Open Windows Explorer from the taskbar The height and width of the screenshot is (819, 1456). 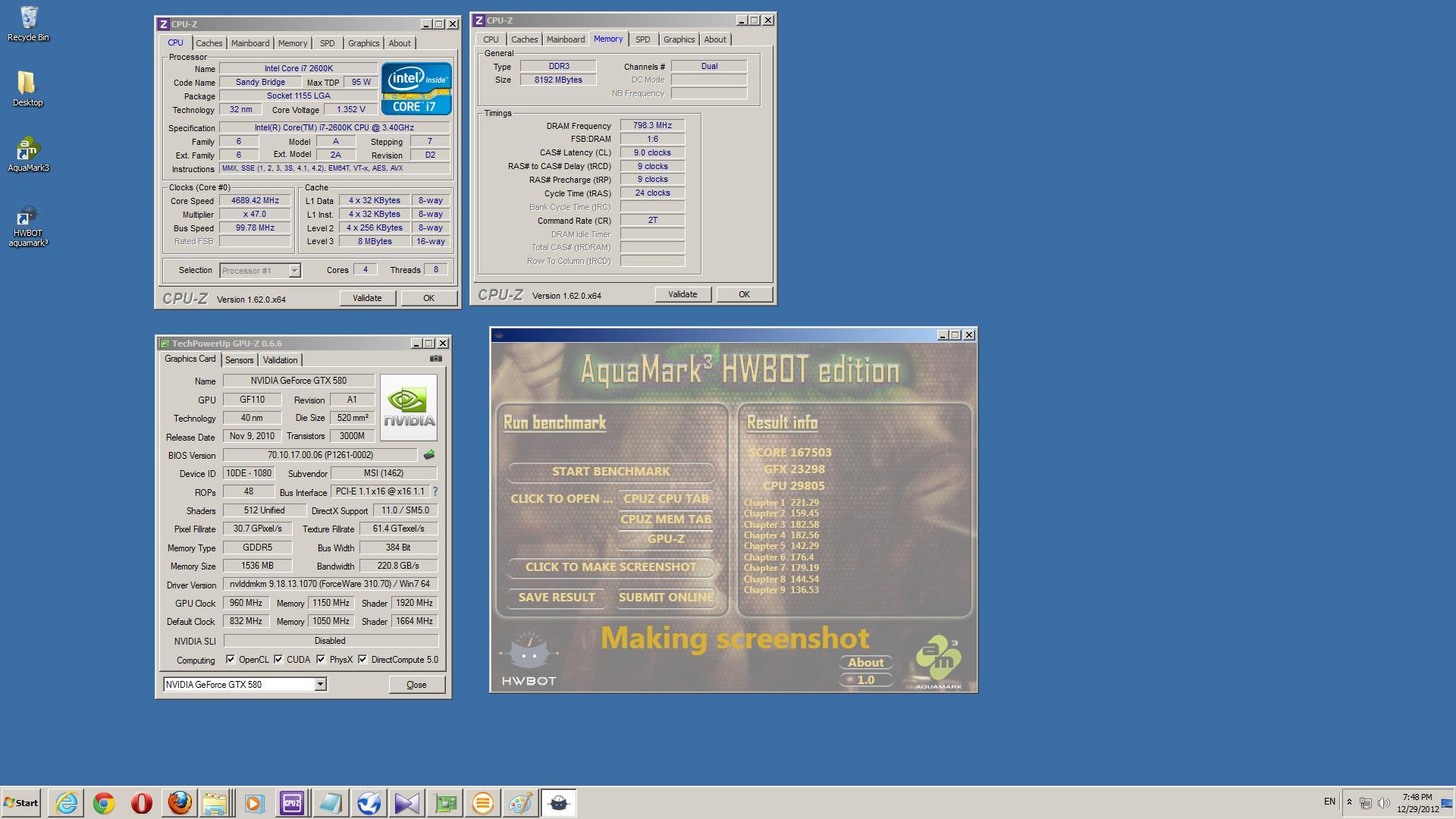215,803
